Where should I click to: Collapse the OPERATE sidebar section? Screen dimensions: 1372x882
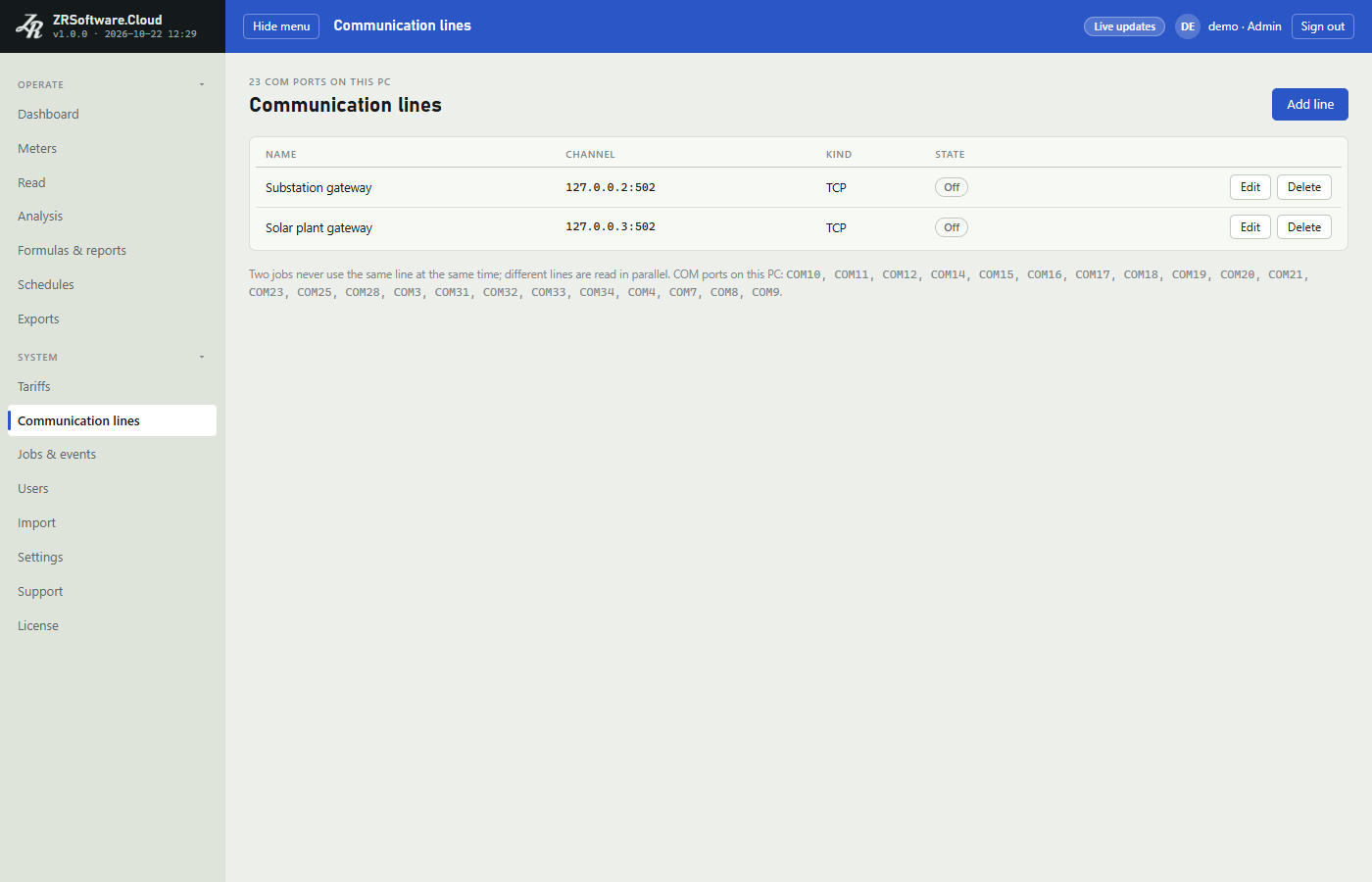click(x=113, y=84)
